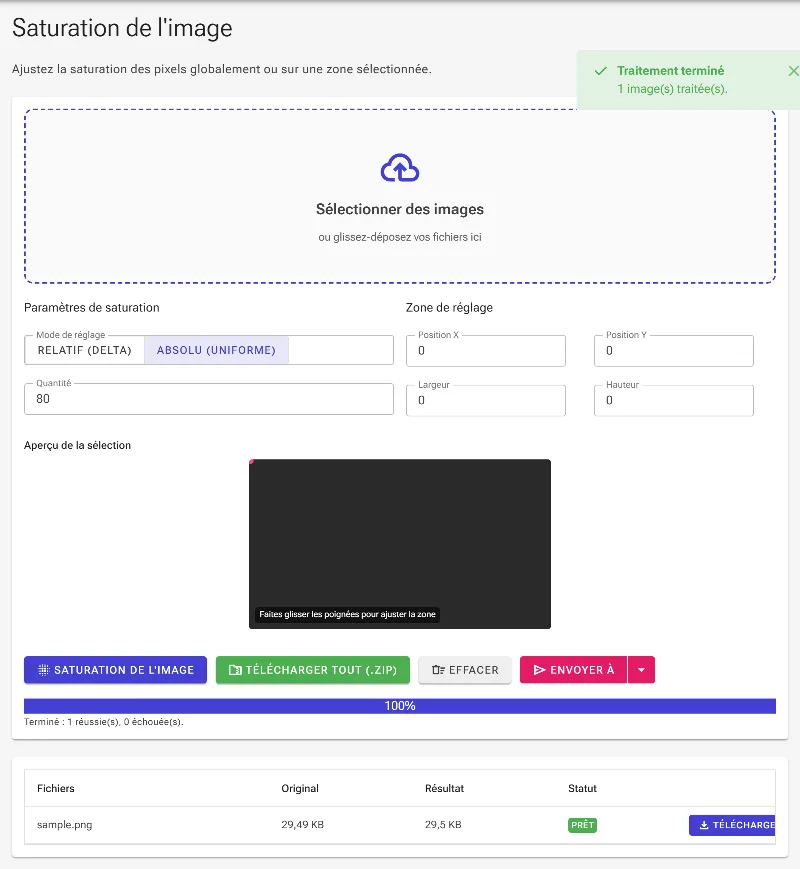Click the pink corner handle in preview

[251, 462]
